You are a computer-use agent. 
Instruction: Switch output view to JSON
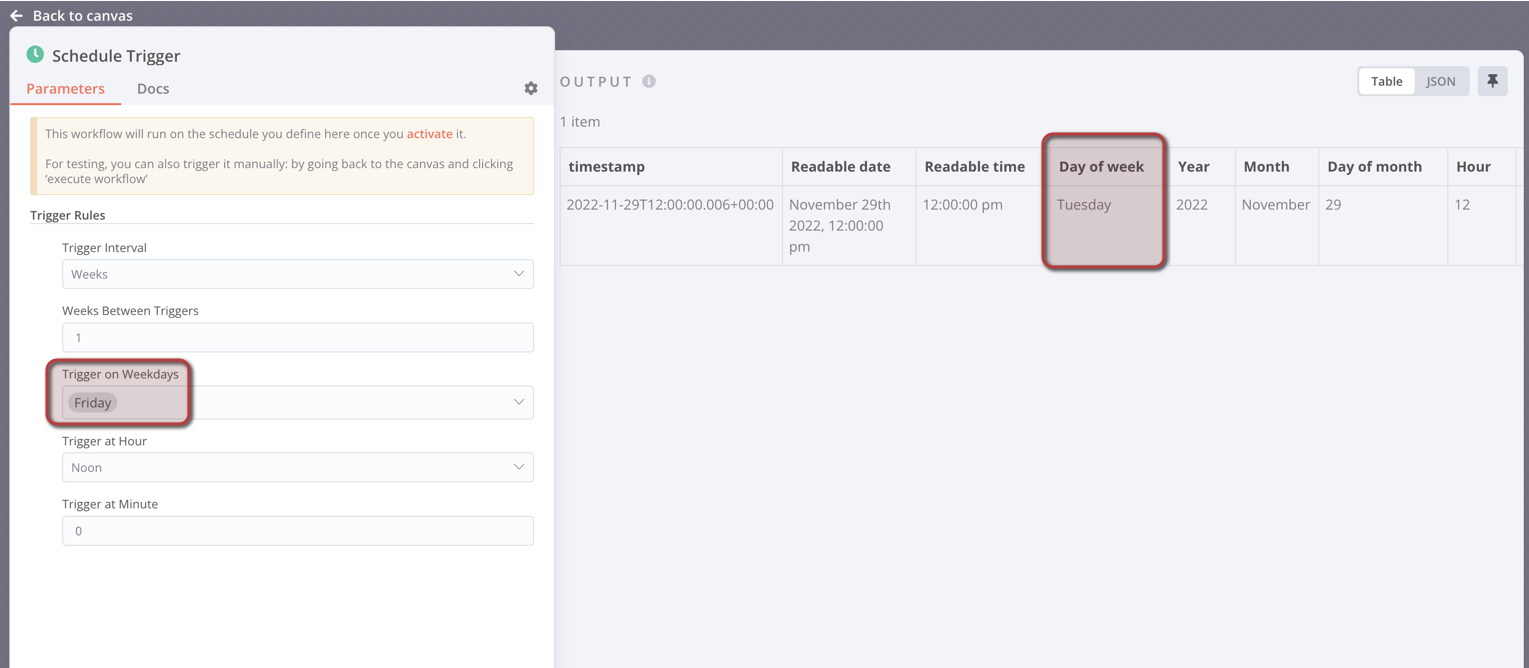[x=1441, y=81]
